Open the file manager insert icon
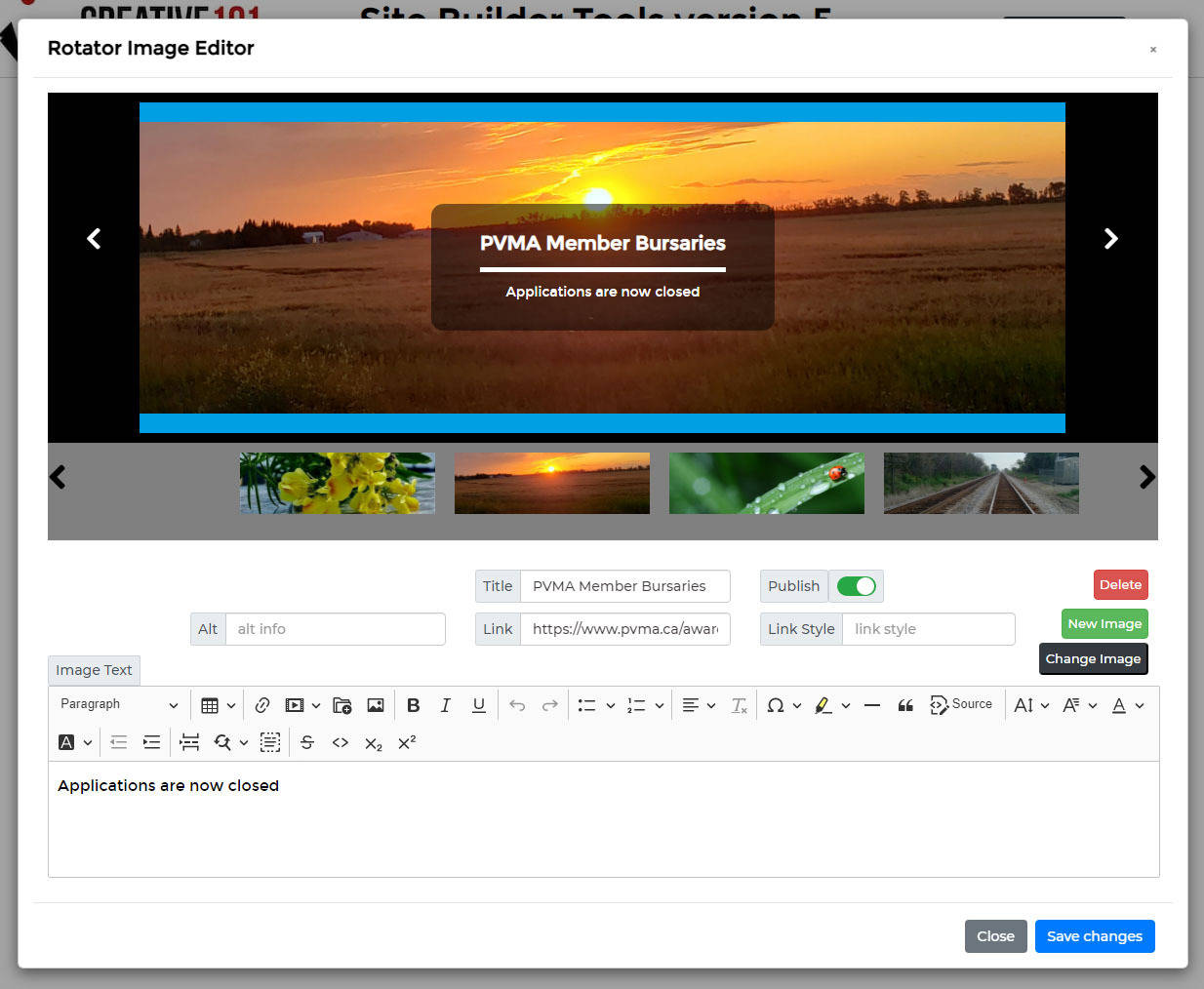The height and width of the screenshot is (989, 1204). pos(341,705)
